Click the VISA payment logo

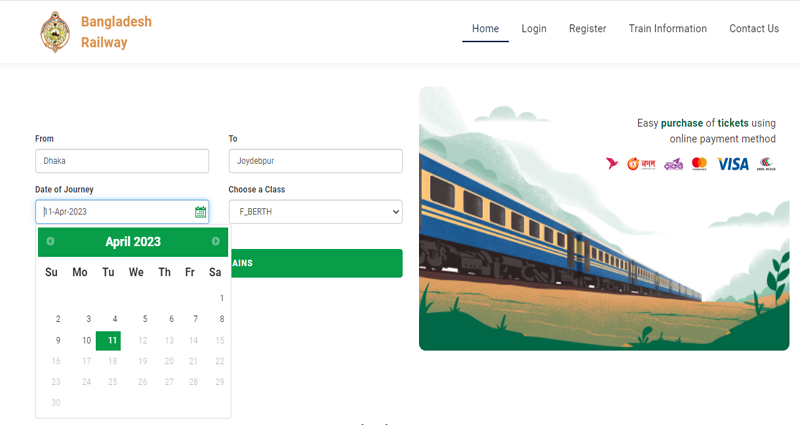(x=733, y=164)
